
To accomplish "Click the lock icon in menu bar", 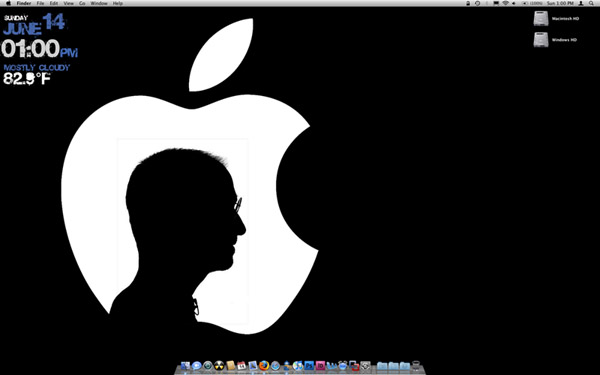I will point(468,3).
